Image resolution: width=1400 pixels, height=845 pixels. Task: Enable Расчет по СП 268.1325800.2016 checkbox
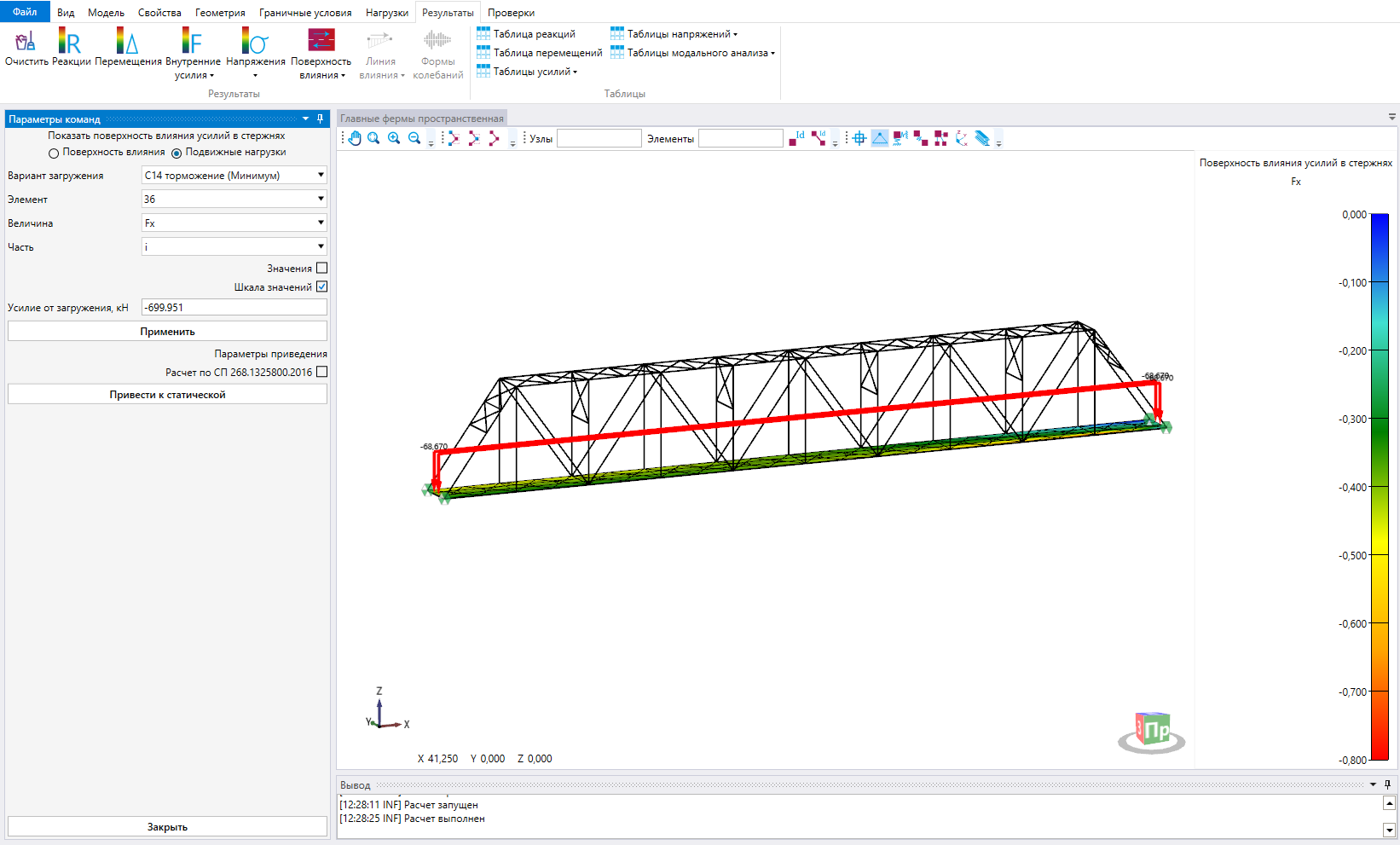(x=321, y=372)
